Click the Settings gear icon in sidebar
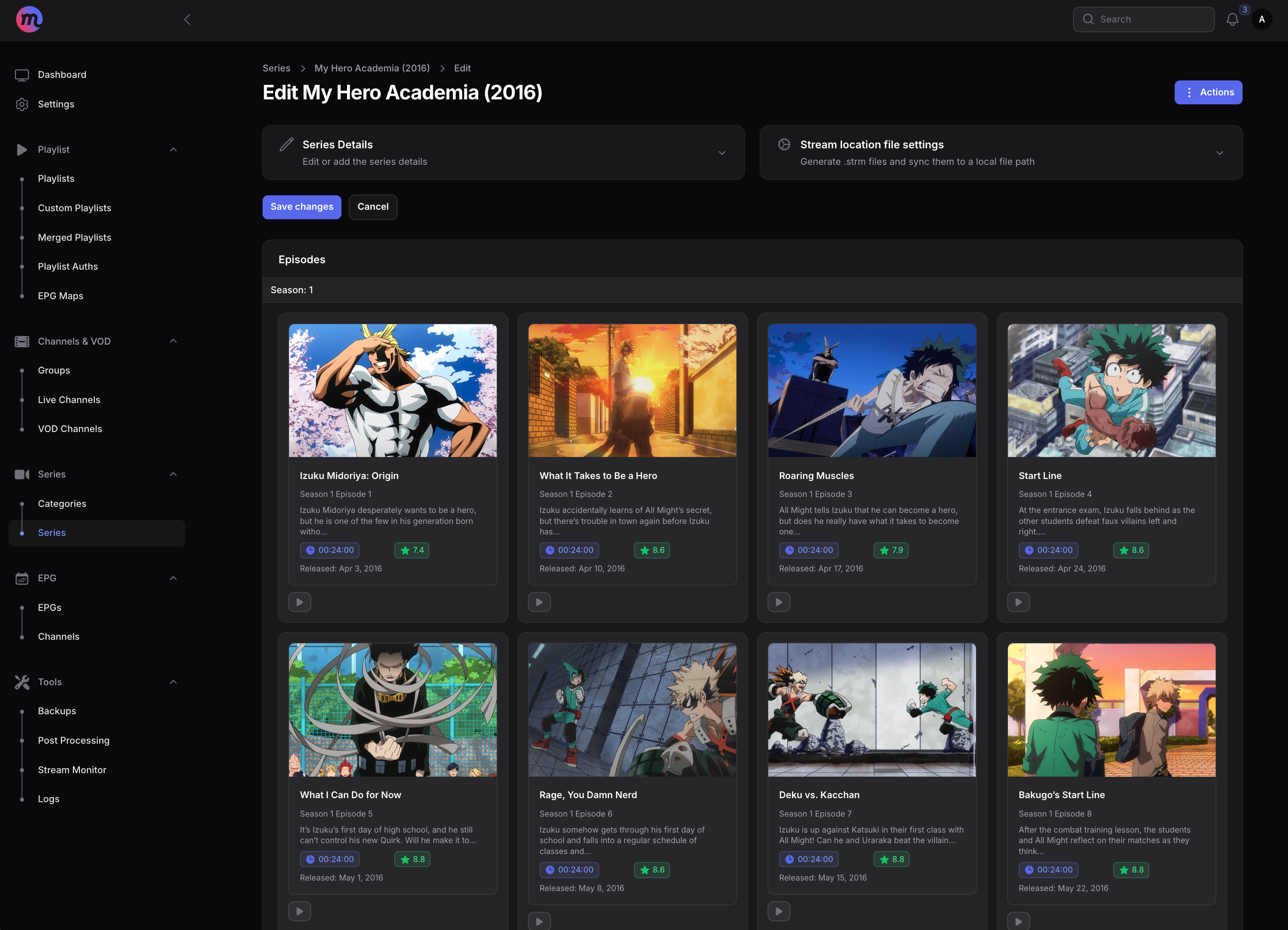 point(22,104)
